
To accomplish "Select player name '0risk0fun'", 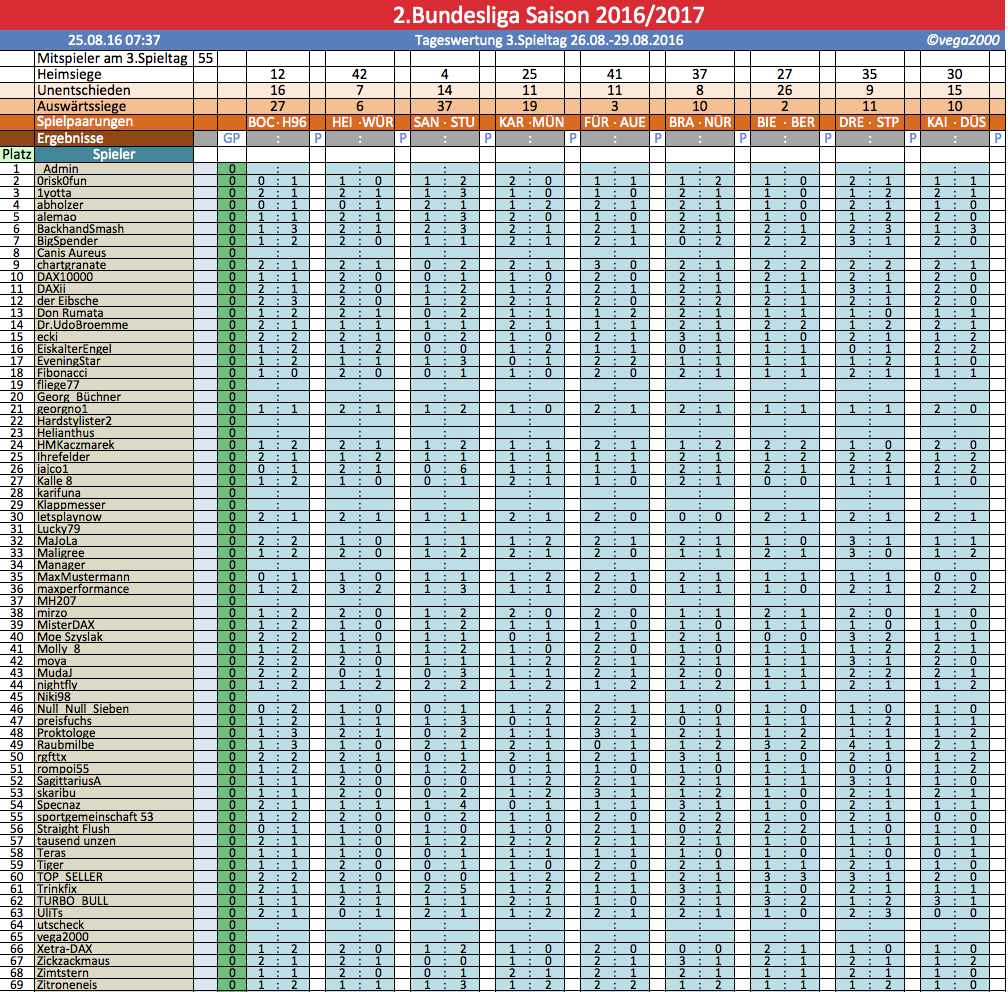I will [x=62, y=181].
